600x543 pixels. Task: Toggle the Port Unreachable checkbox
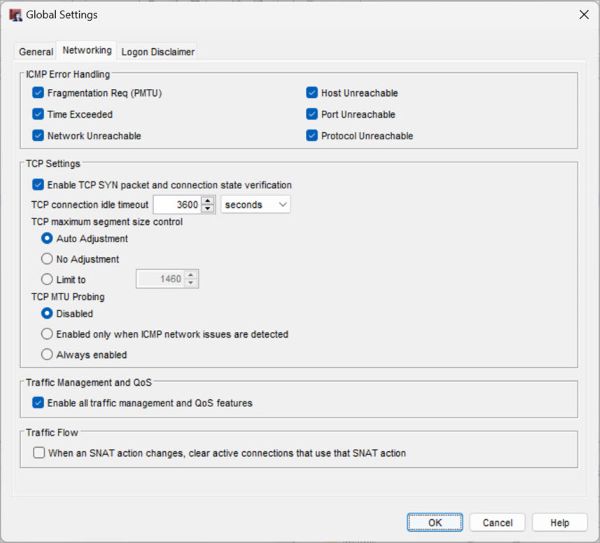coord(312,114)
